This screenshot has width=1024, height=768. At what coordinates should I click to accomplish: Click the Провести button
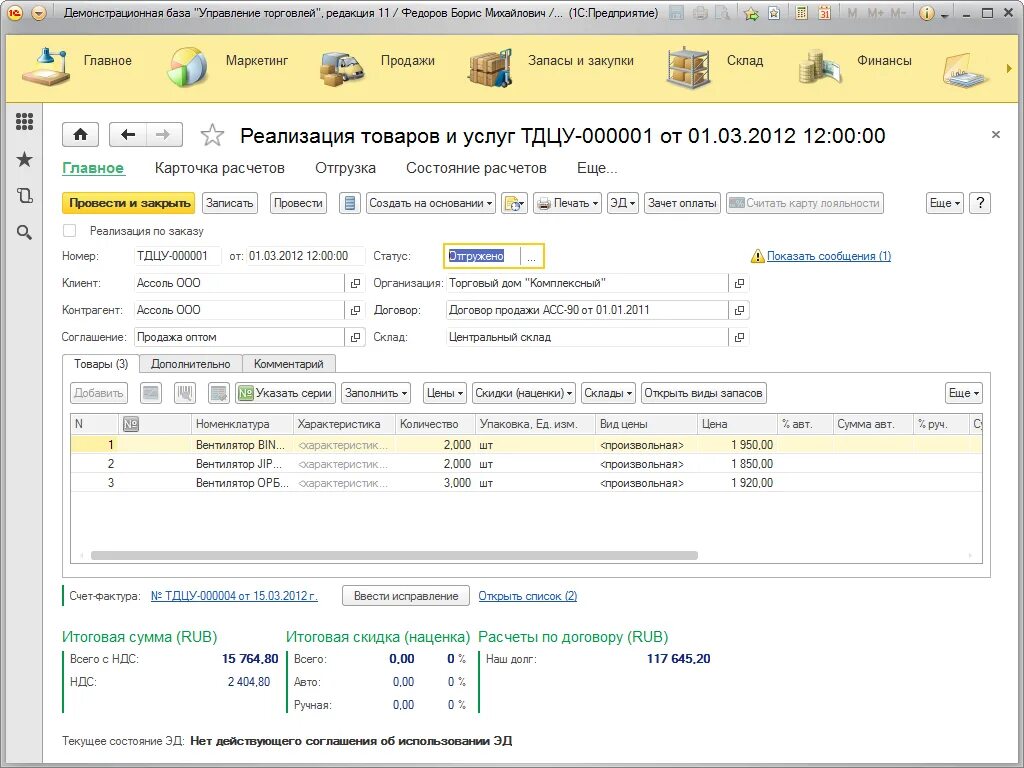(x=298, y=203)
